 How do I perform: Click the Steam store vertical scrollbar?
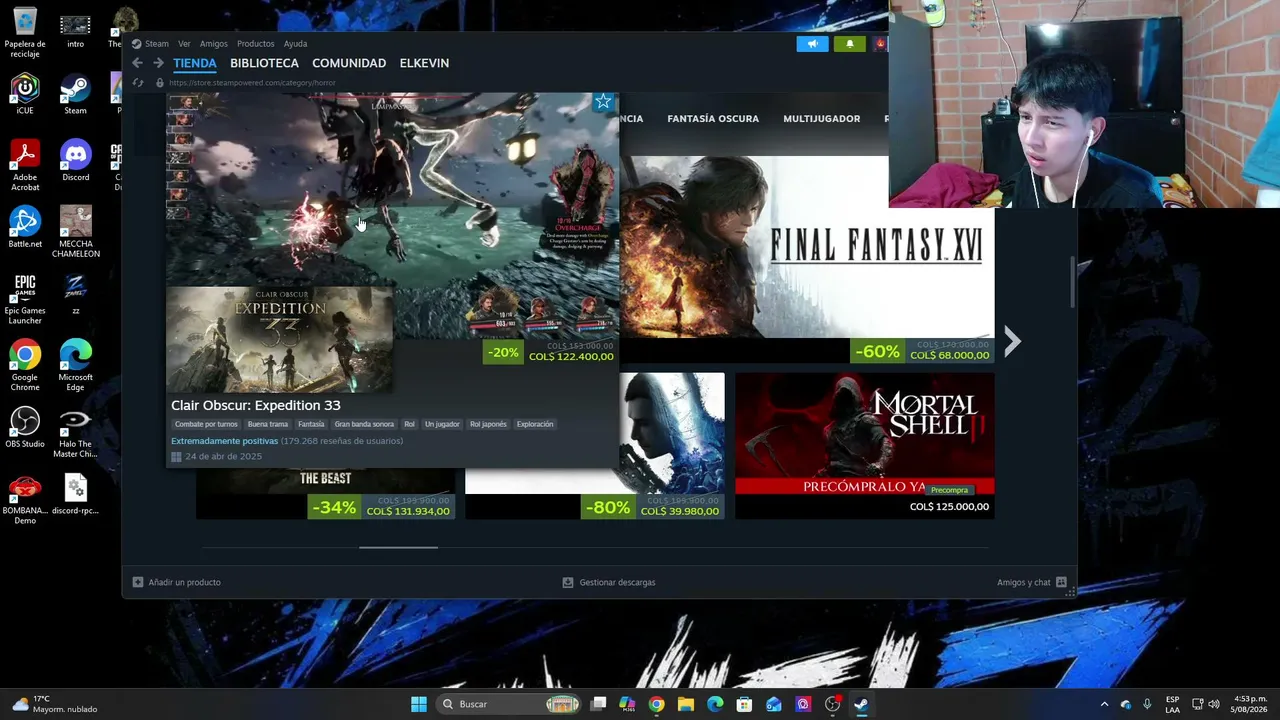[x=1073, y=282]
